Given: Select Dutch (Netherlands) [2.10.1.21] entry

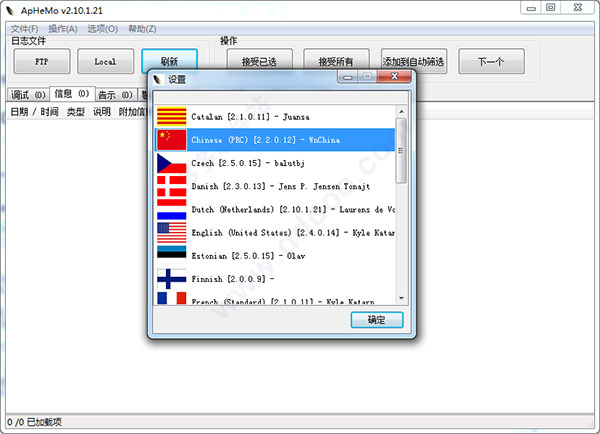Looking at the screenshot, I should pos(275,209).
